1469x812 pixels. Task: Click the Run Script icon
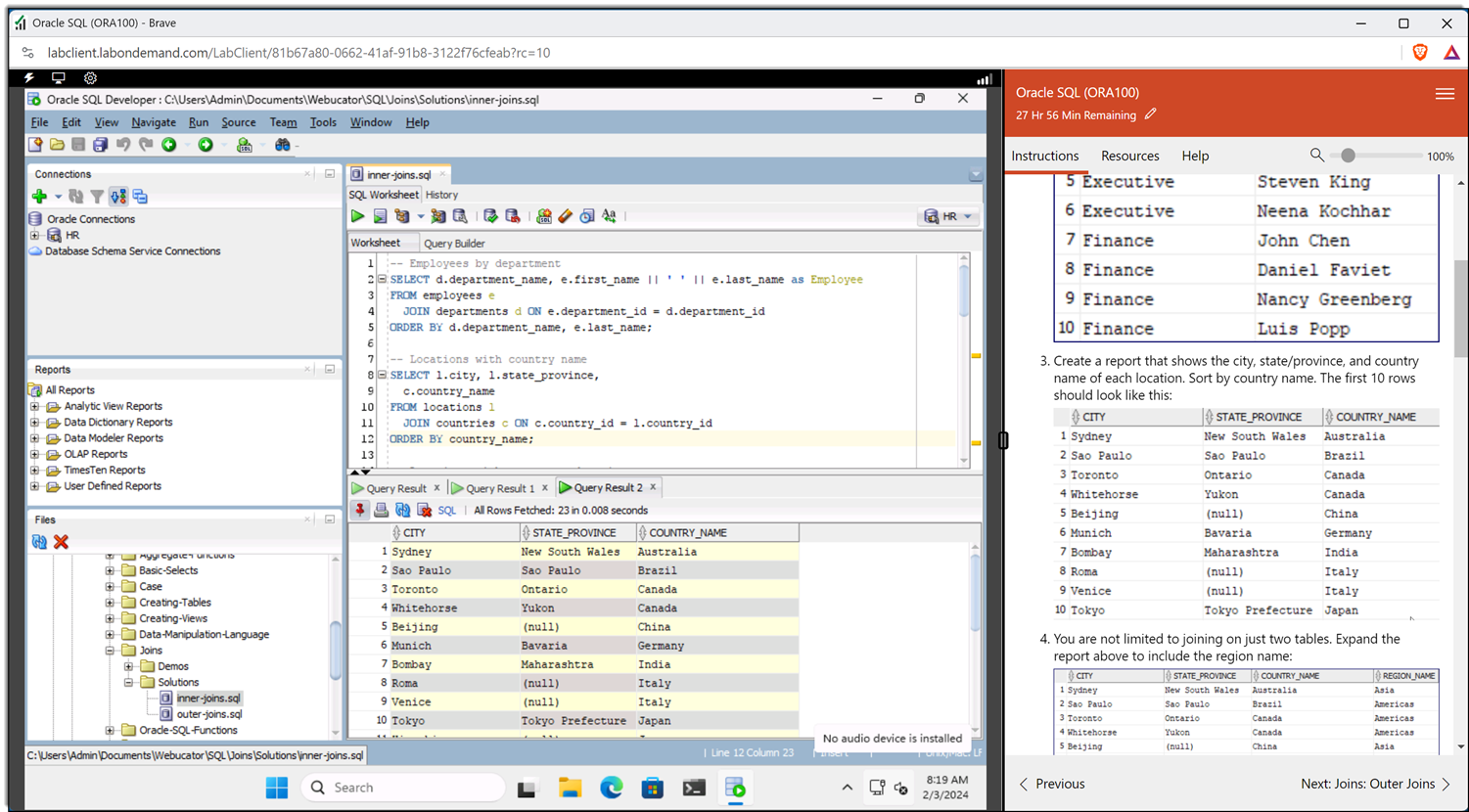[380, 216]
